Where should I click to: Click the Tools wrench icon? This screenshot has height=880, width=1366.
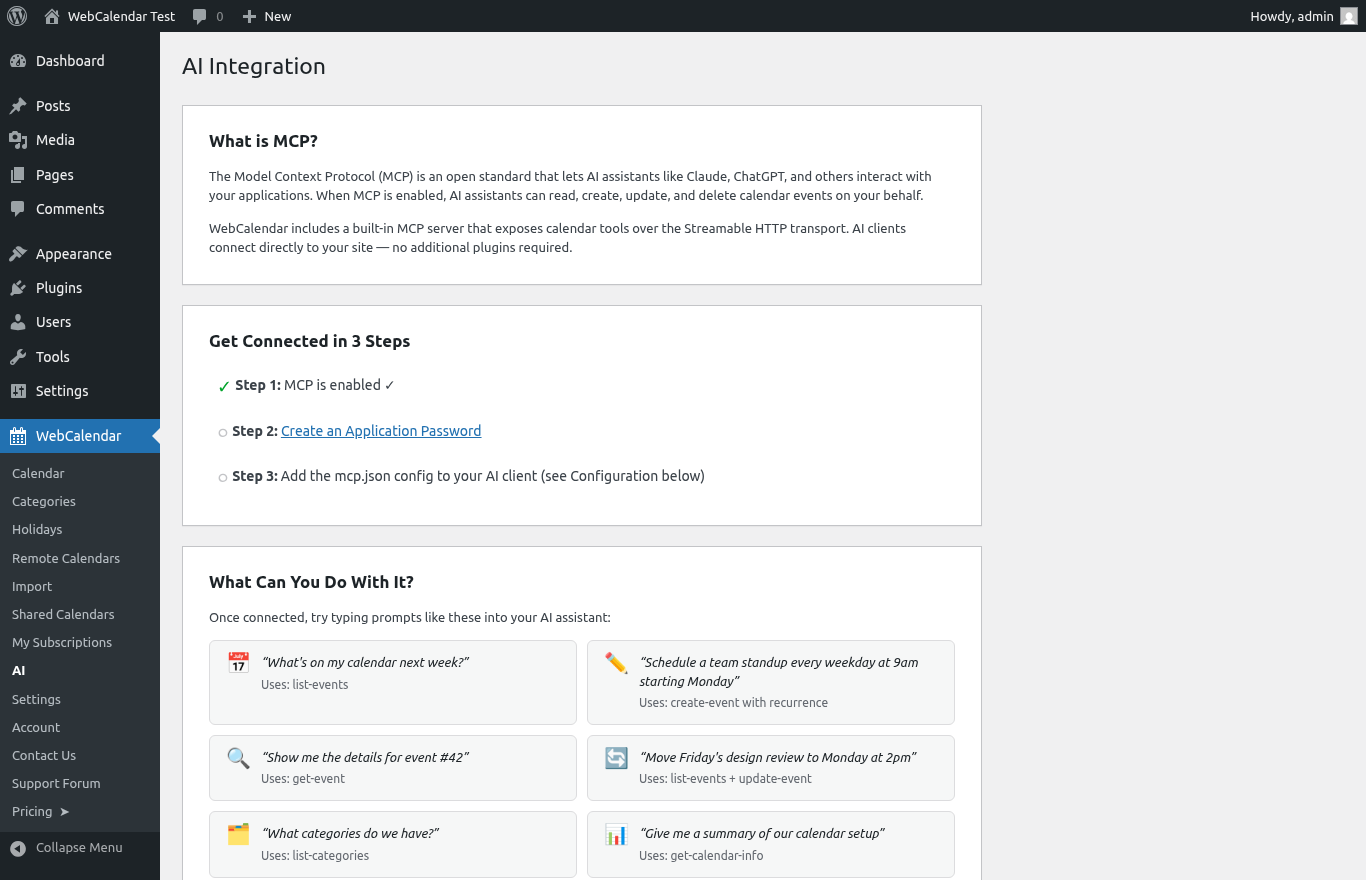18,357
